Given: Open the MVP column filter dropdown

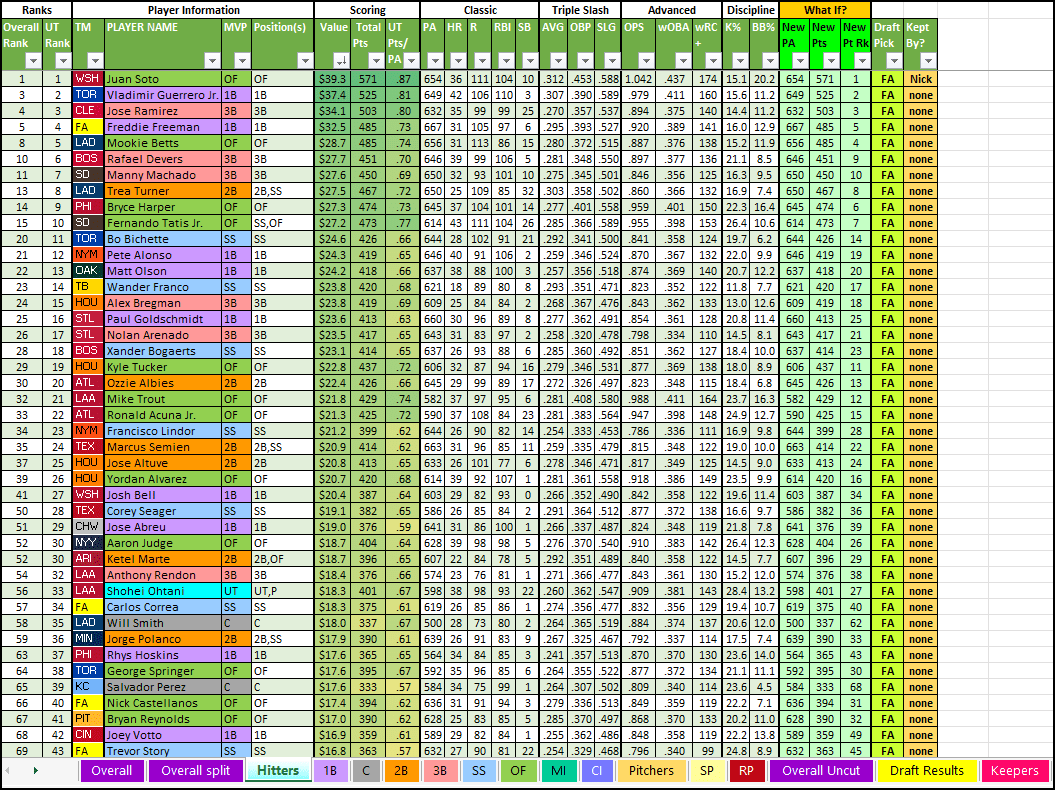Looking at the screenshot, I should (242, 61).
